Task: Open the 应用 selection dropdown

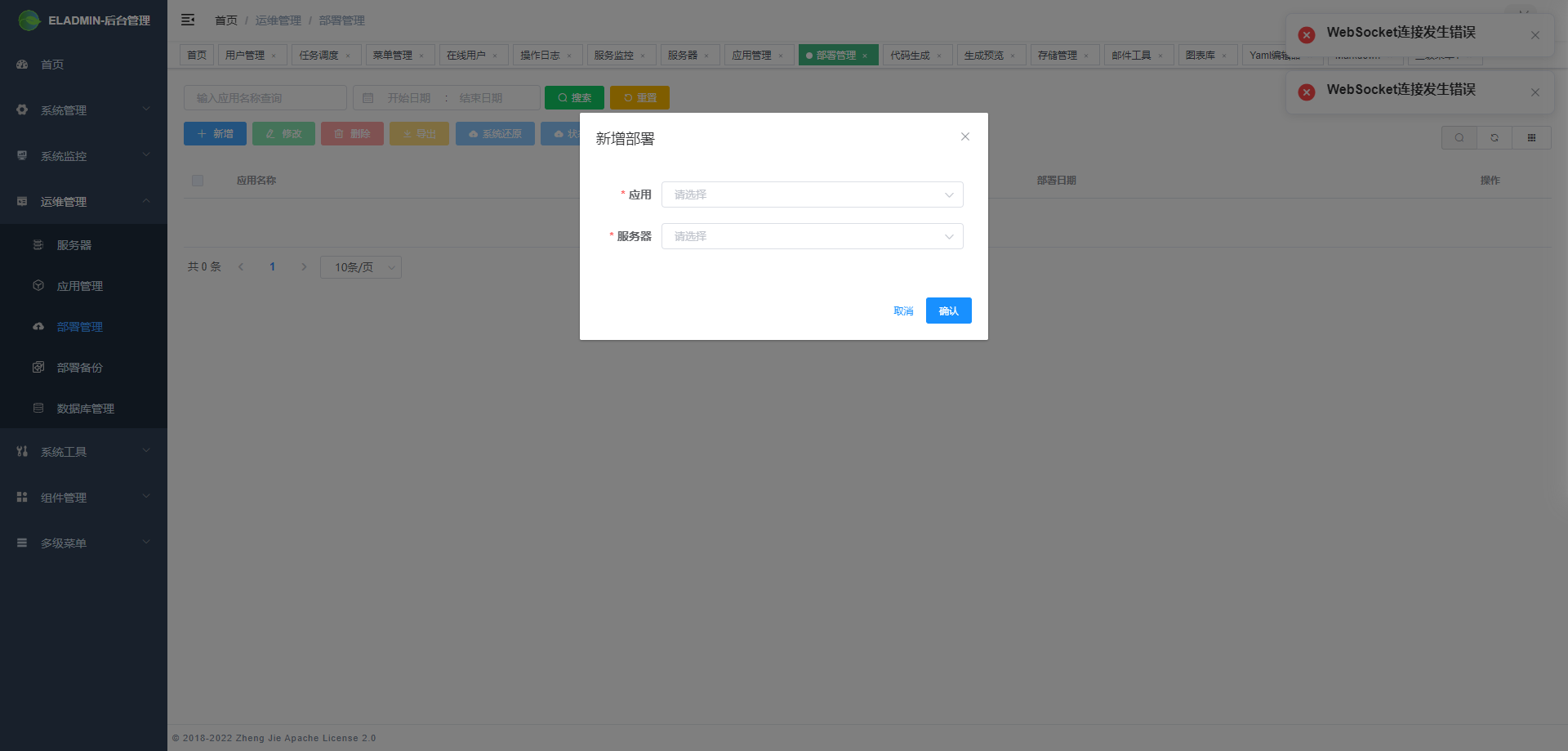Action: coord(812,194)
